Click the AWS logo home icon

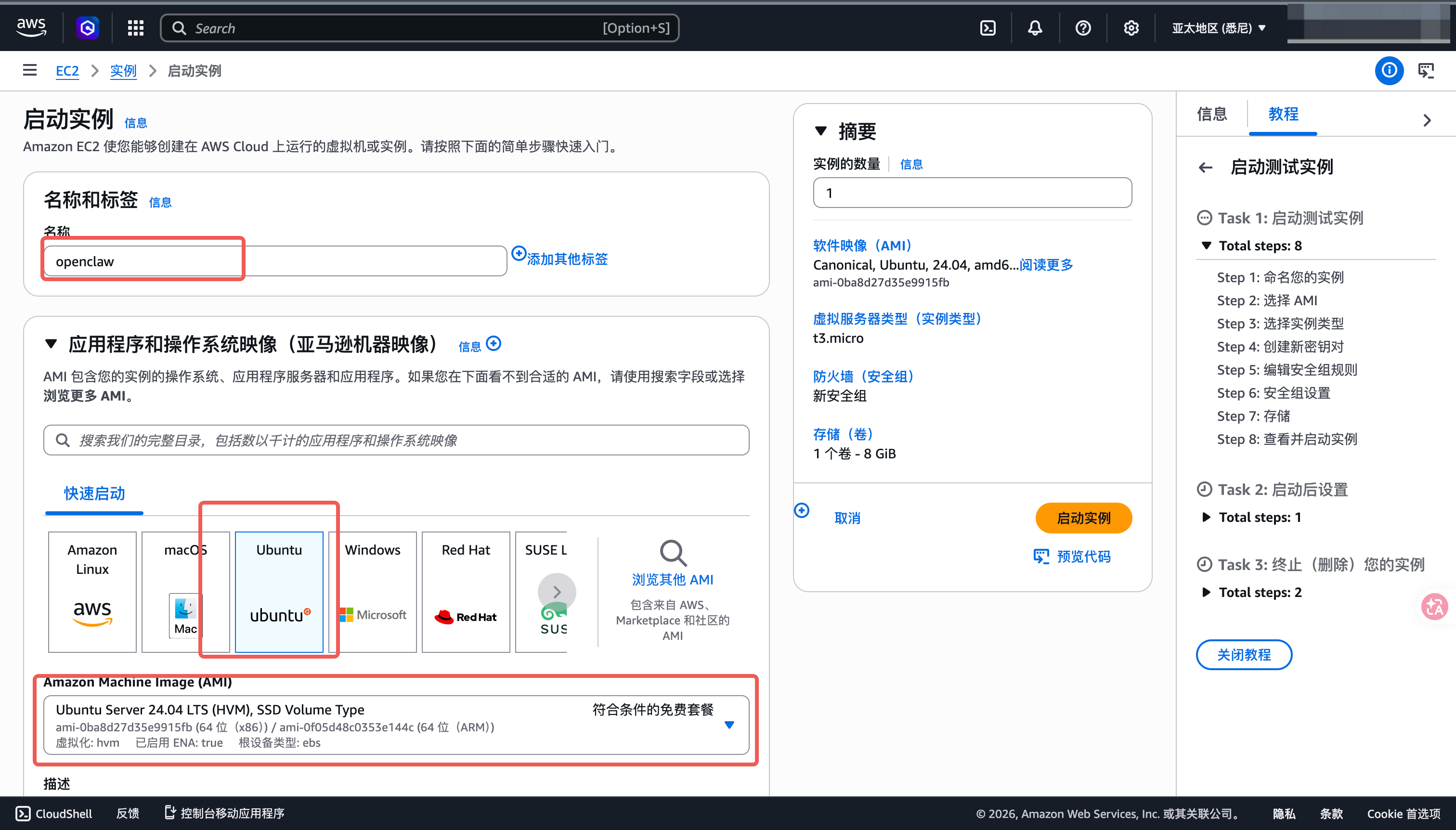tap(31, 27)
